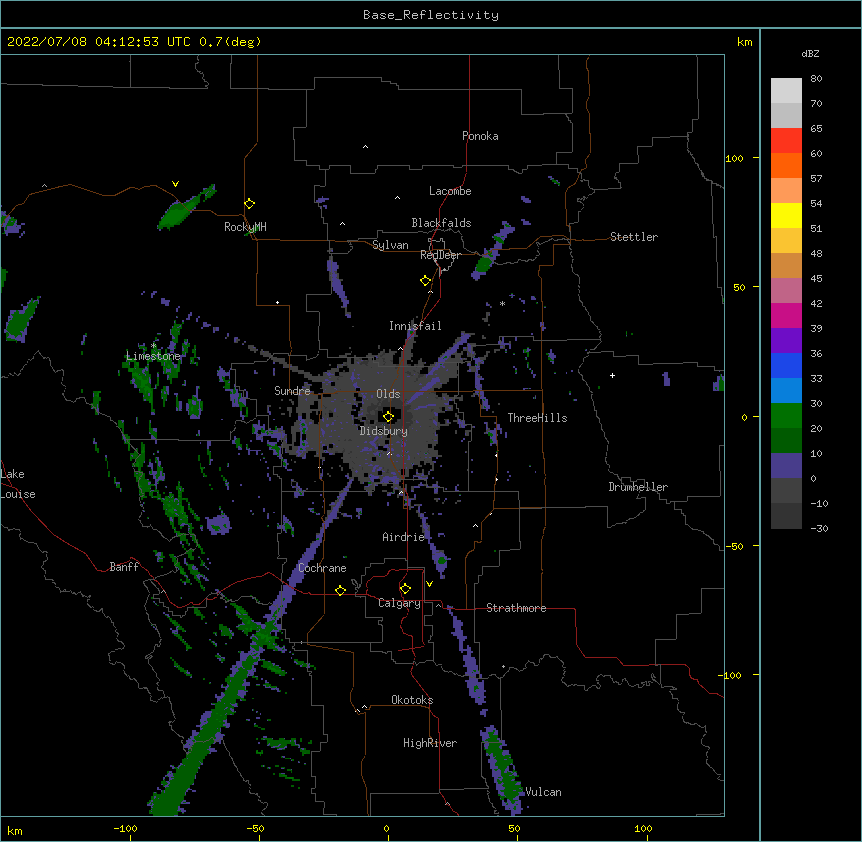Click the Lake Louise label
Image resolution: width=862 pixels, height=842 pixels.
(18, 484)
